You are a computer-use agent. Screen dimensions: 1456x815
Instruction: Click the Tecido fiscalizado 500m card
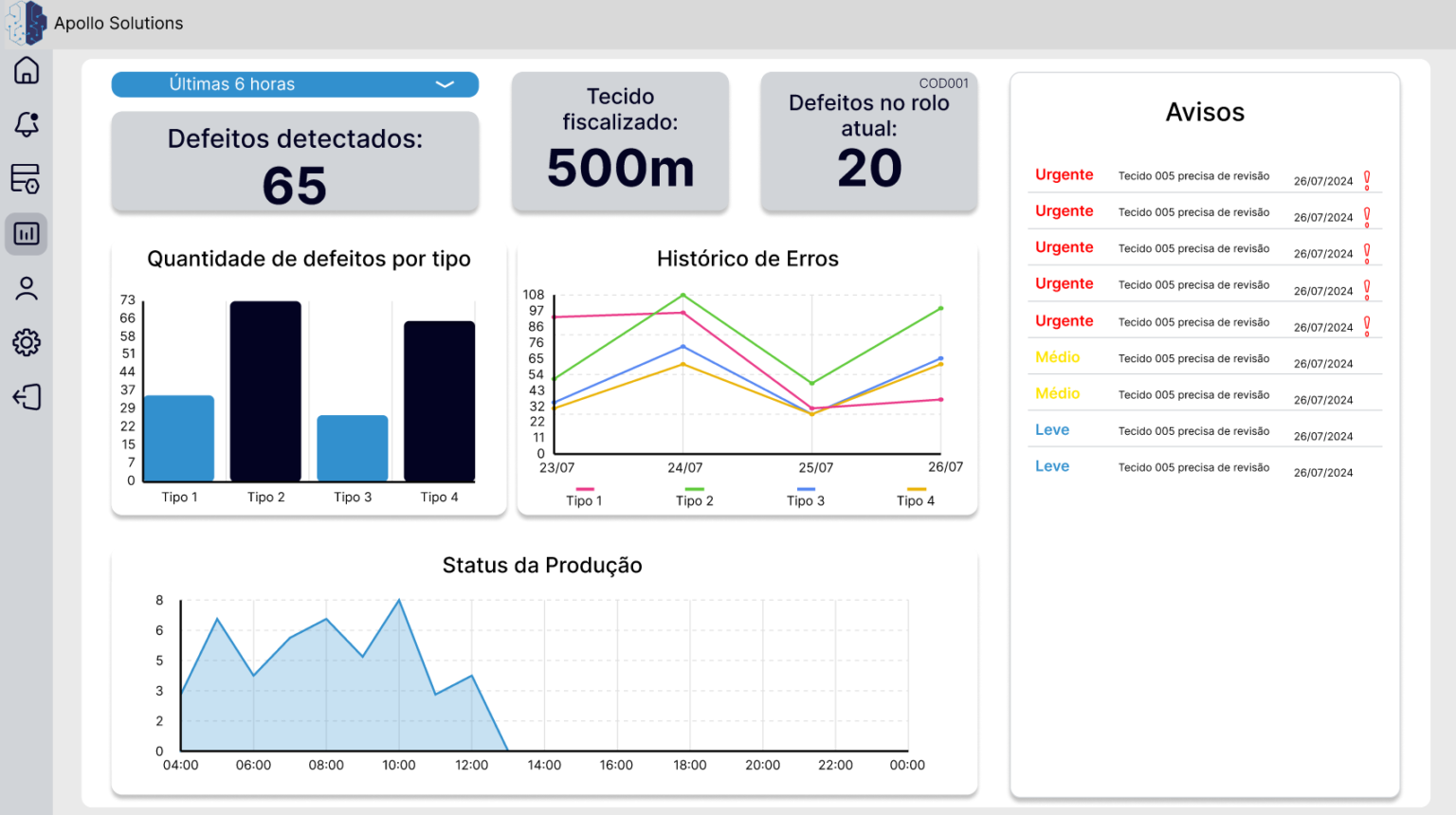pyautogui.click(x=621, y=142)
